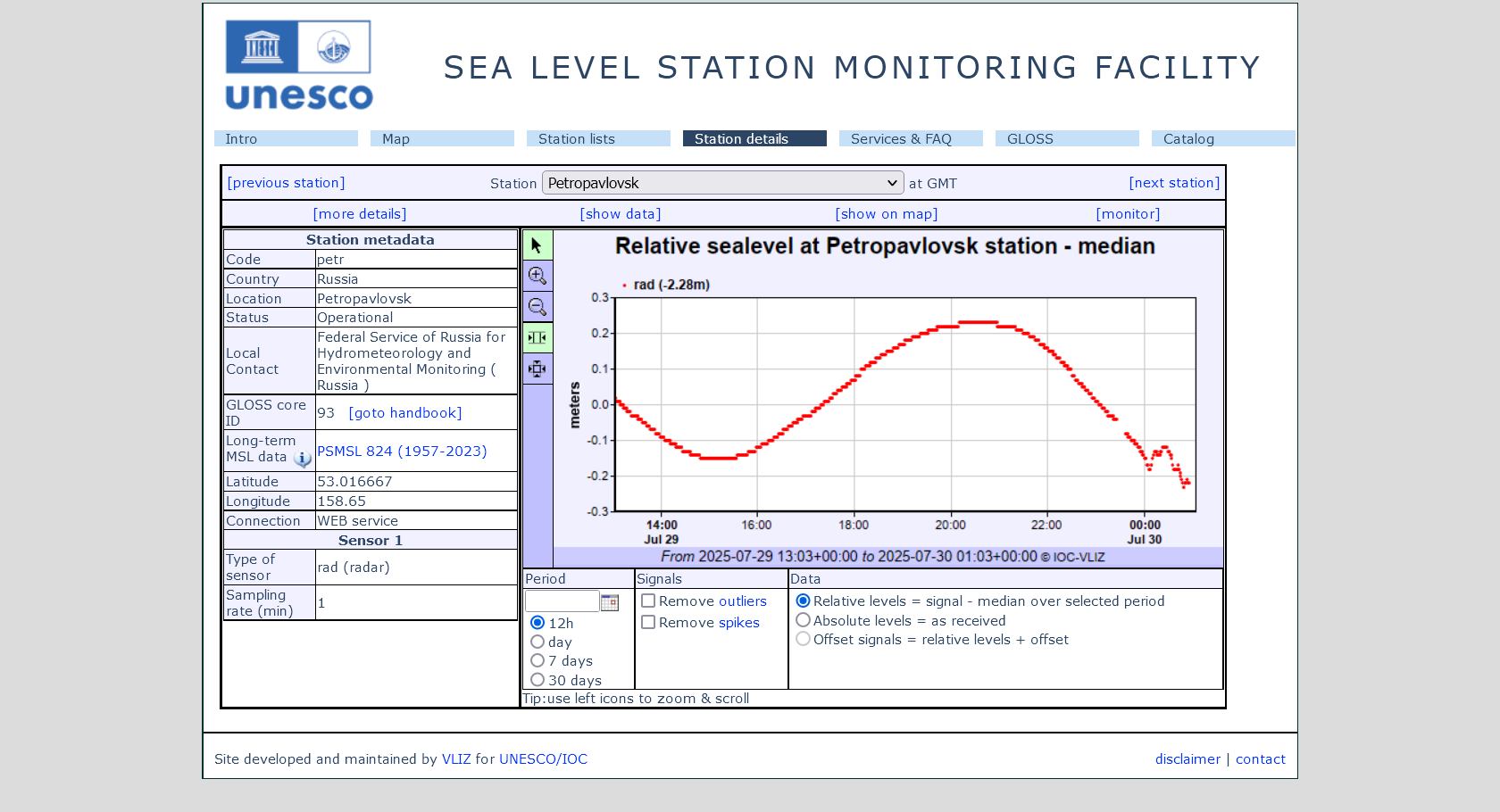Click the more details link
The width and height of the screenshot is (1500, 812).
pyautogui.click(x=360, y=214)
